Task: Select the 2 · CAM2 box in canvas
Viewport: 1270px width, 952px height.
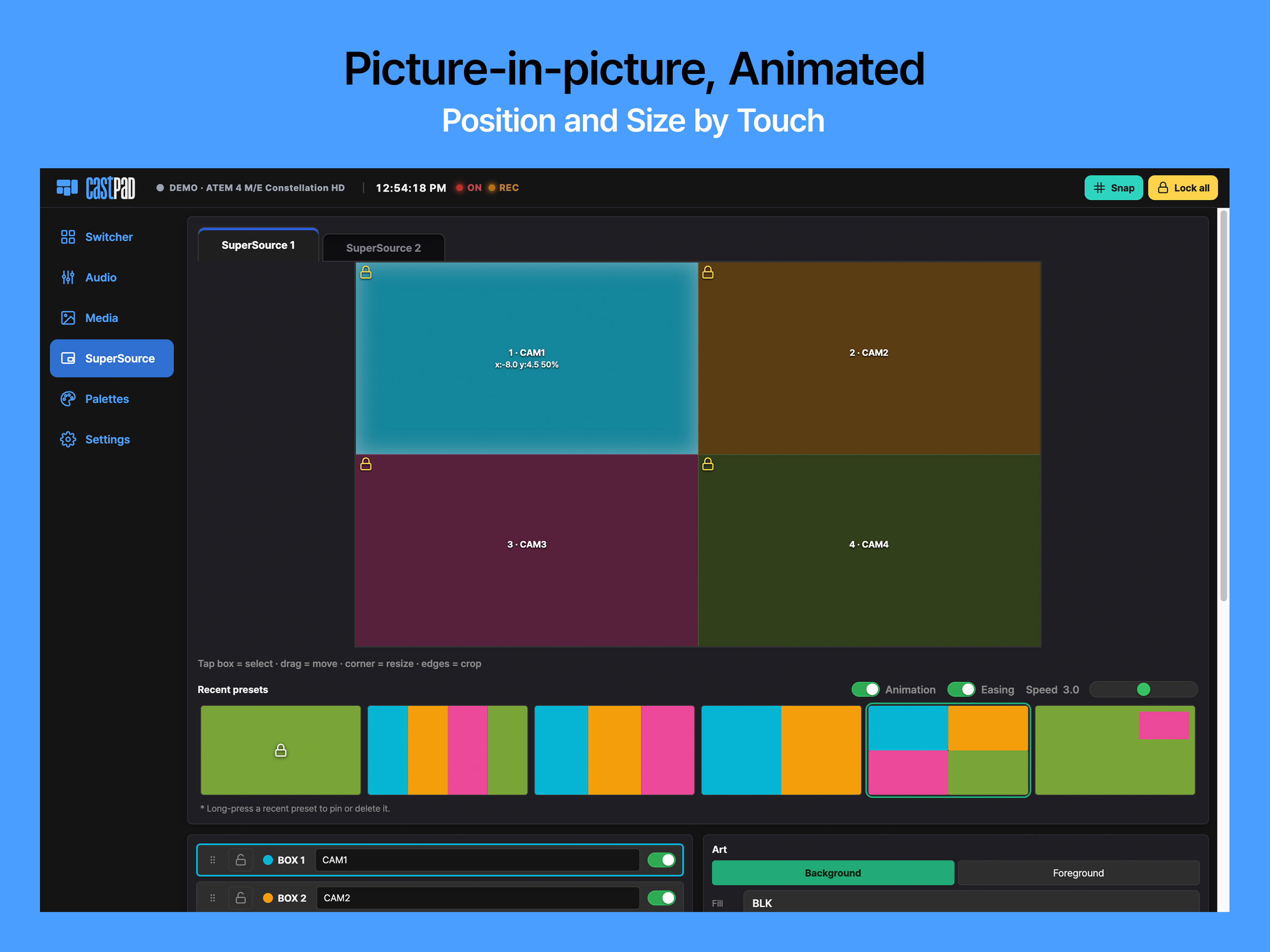Action: pos(869,358)
